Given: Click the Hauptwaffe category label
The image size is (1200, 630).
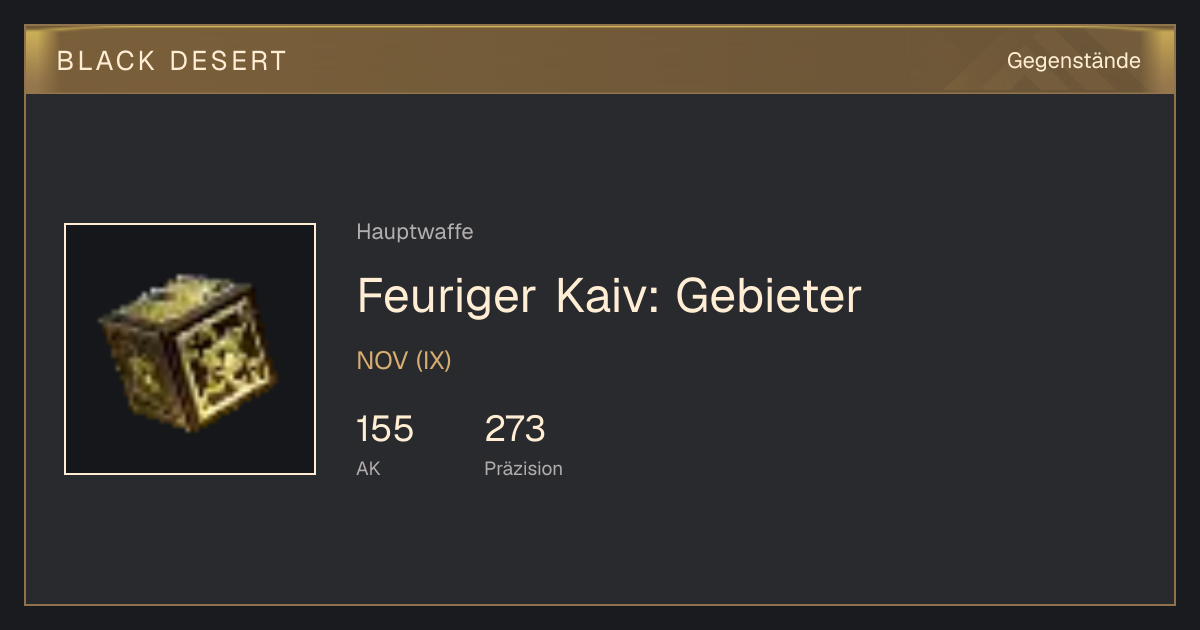Looking at the screenshot, I should (x=414, y=232).
